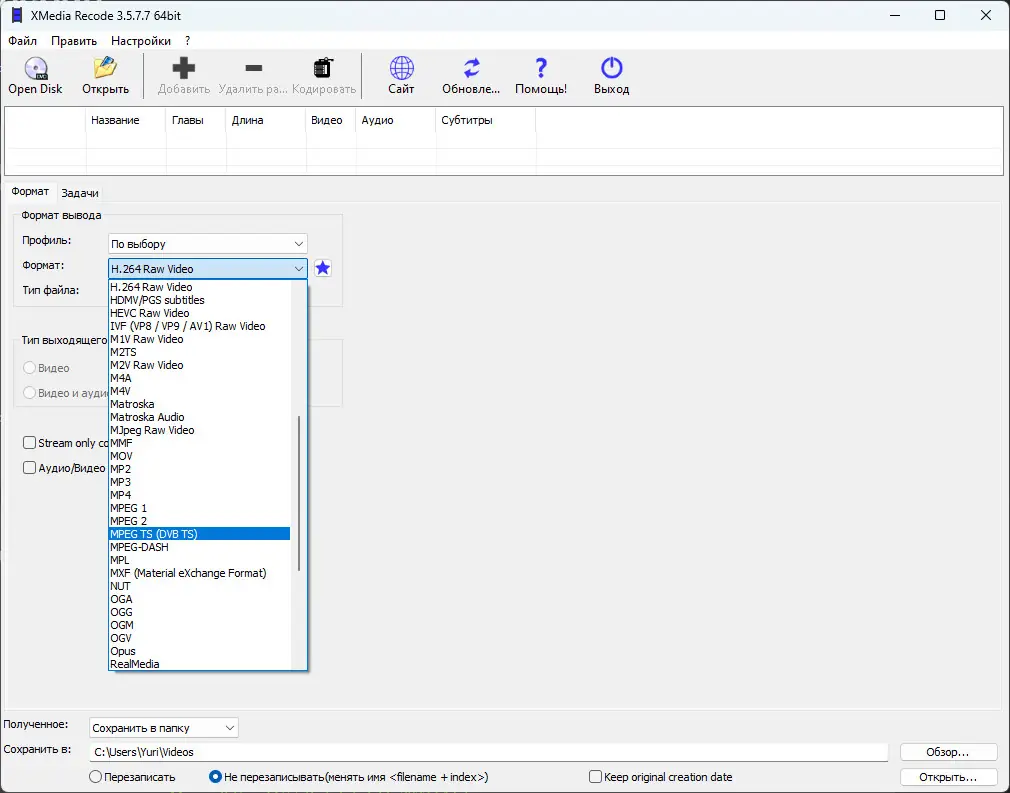Open help with the Помощь! question icon
Viewport: 1010px width, 793px height.
point(541,68)
